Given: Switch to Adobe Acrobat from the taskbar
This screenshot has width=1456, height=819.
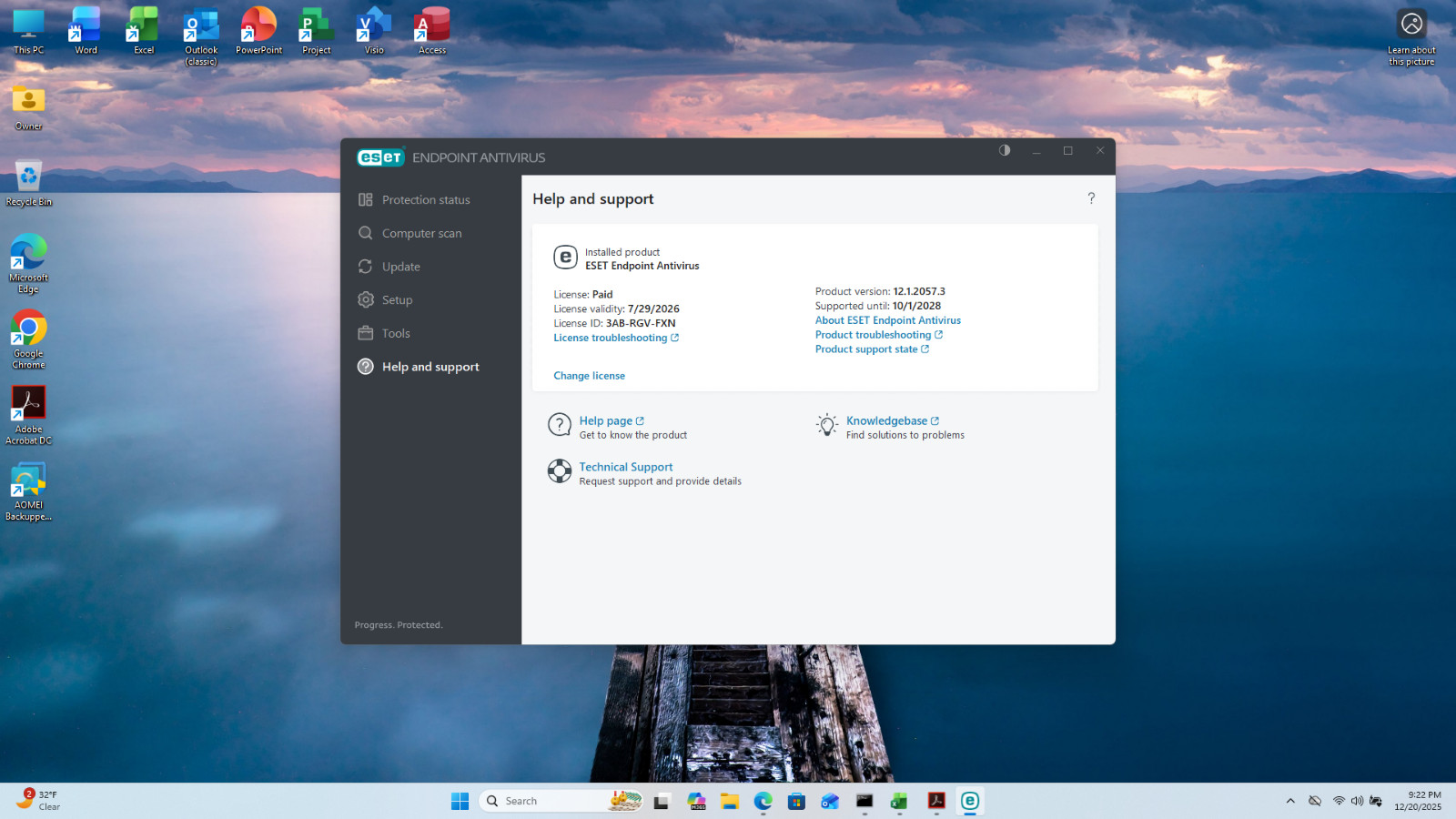Looking at the screenshot, I should pos(936,801).
